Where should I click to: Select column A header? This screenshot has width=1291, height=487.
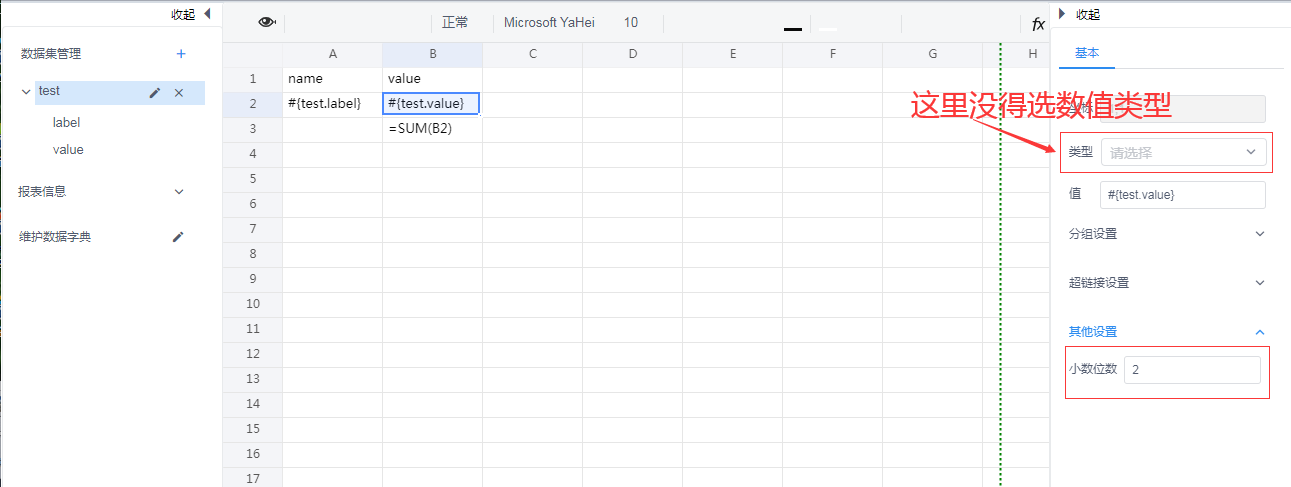pos(332,54)
